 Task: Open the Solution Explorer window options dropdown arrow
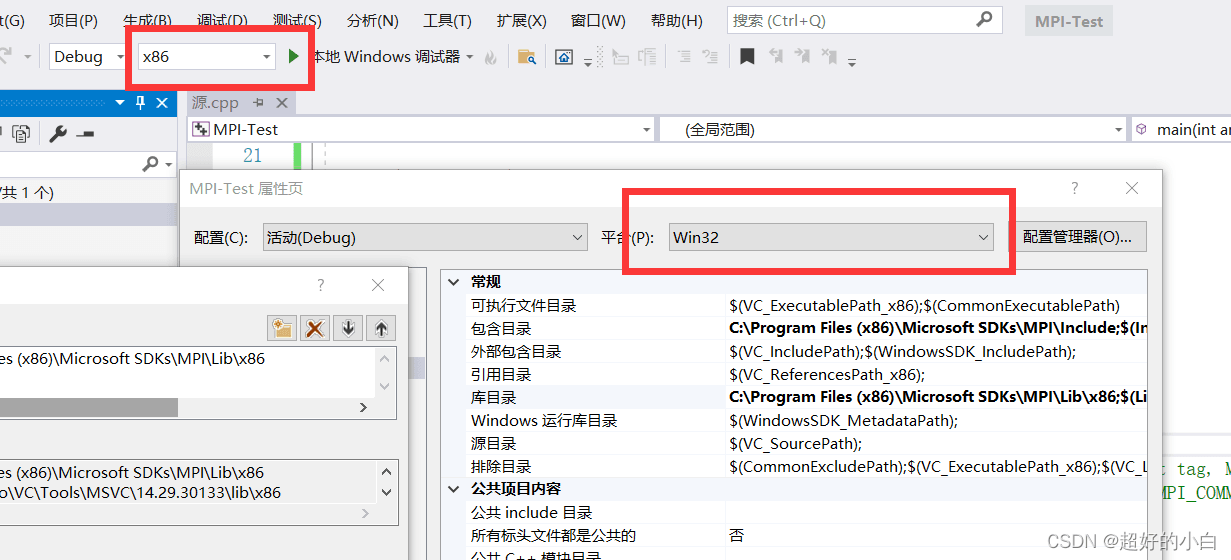tap(120, 102)
